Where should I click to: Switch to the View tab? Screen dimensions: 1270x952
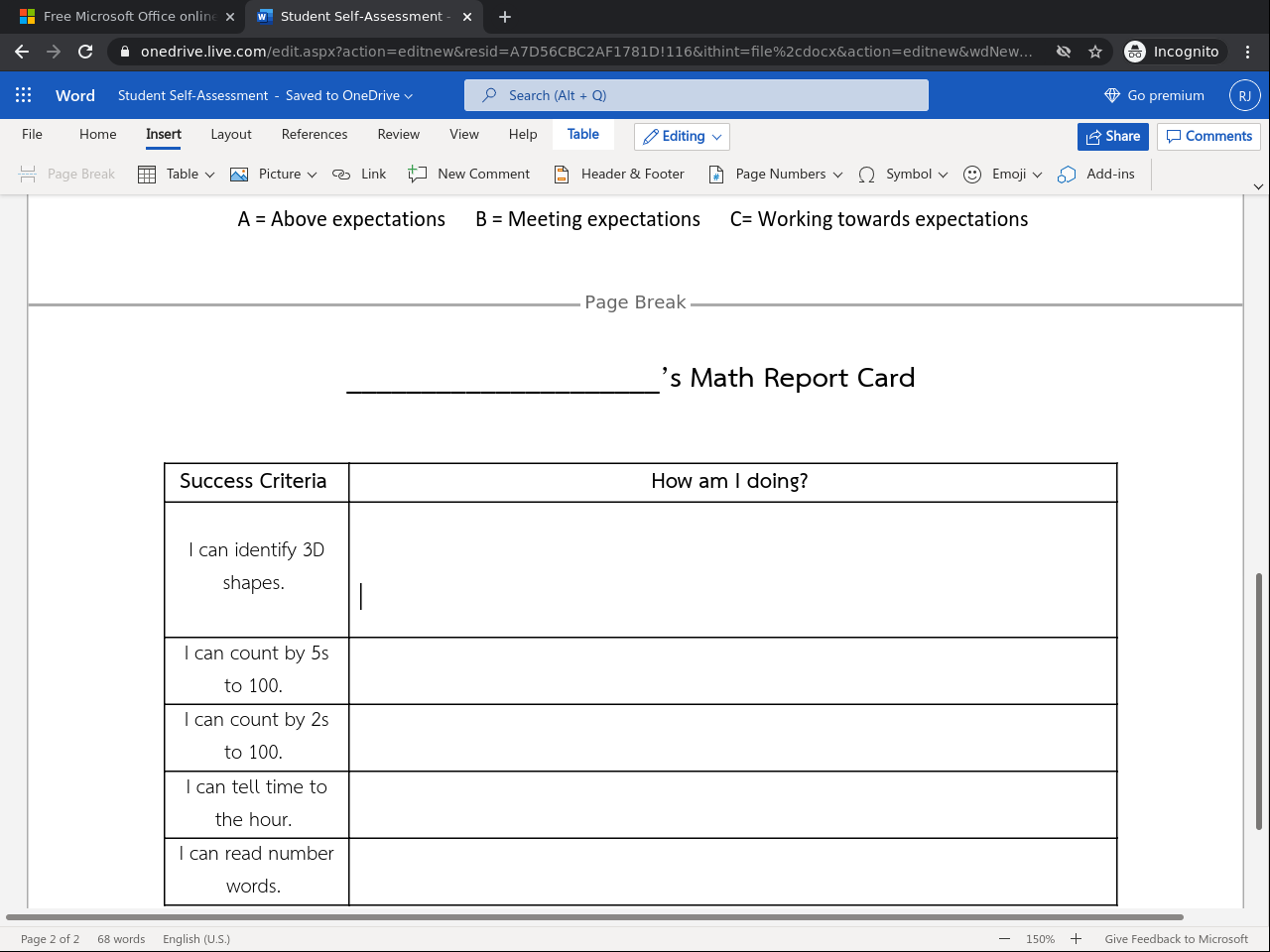point(464,135)
